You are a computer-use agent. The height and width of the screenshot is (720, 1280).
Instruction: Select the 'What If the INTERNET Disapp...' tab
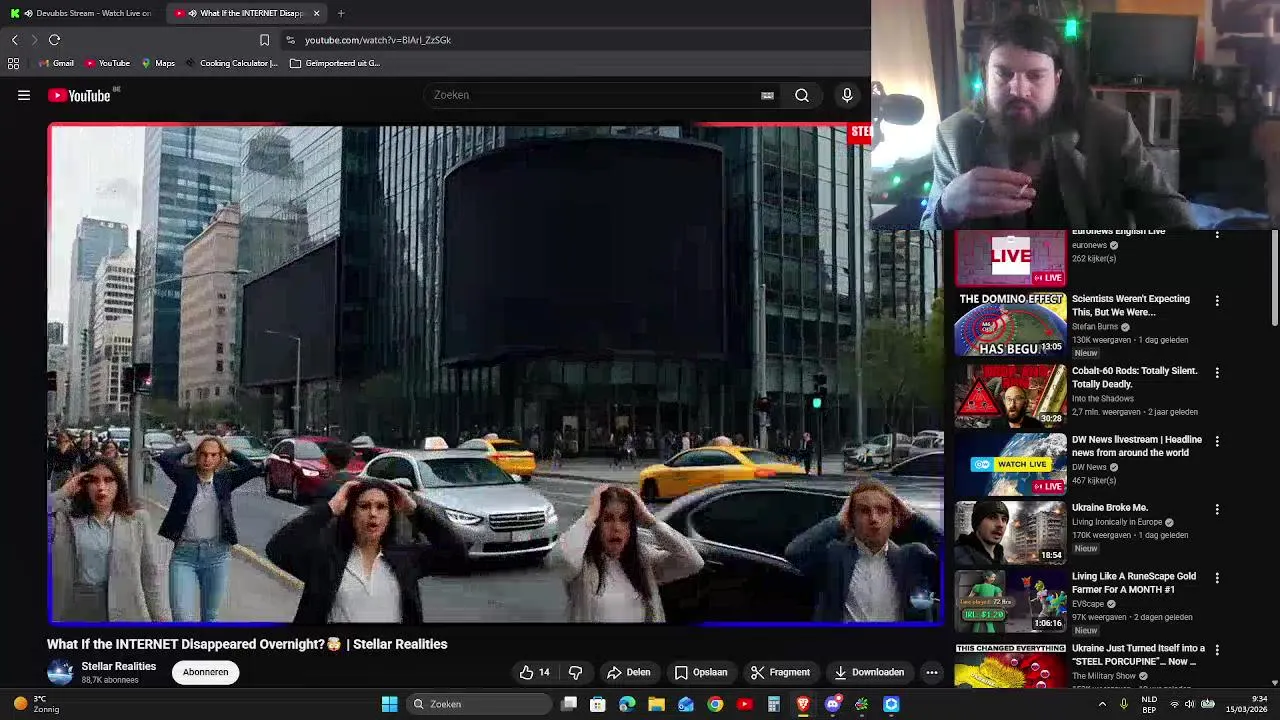pyautogui.click(x=245, y=13)
